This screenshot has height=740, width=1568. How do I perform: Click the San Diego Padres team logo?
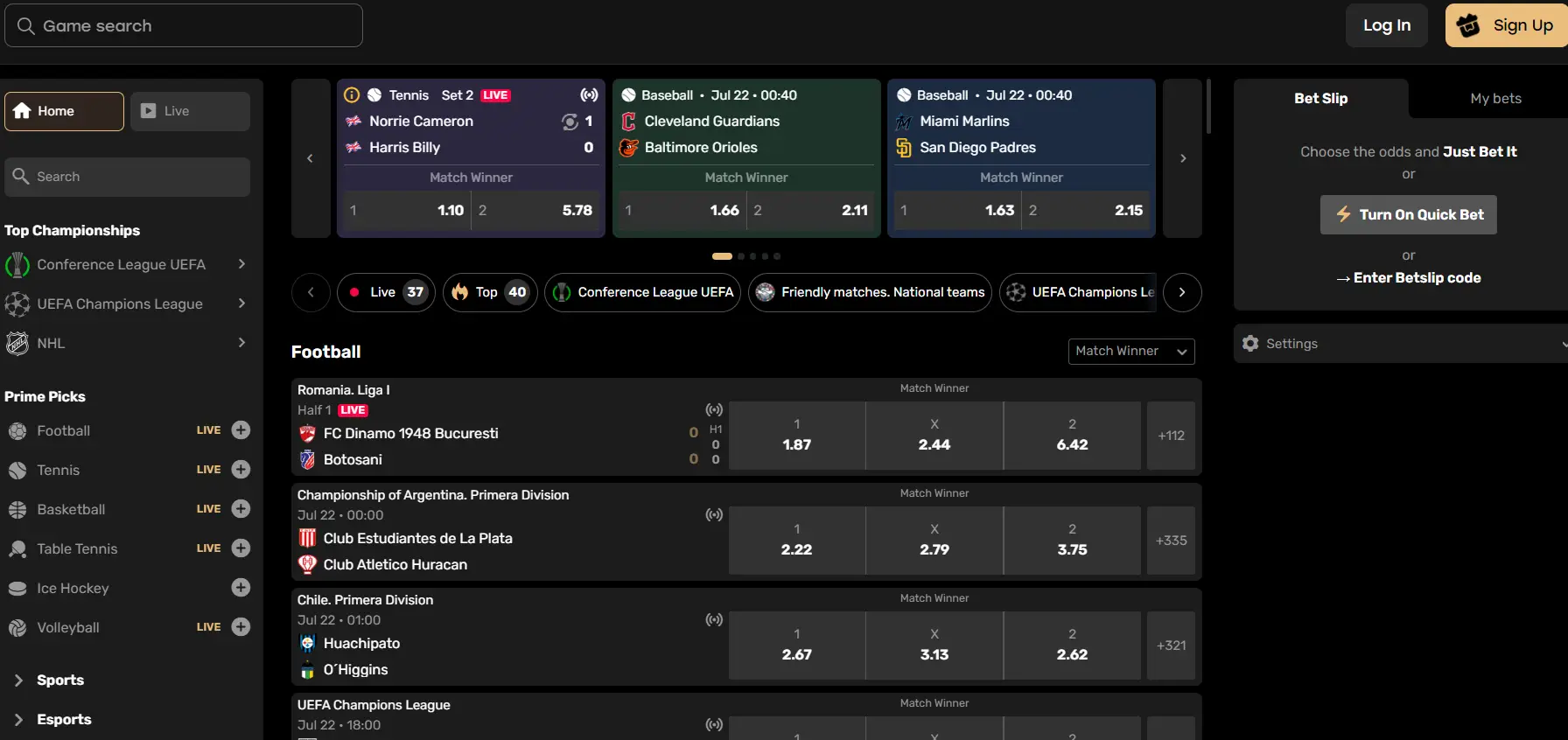[904, 148]
